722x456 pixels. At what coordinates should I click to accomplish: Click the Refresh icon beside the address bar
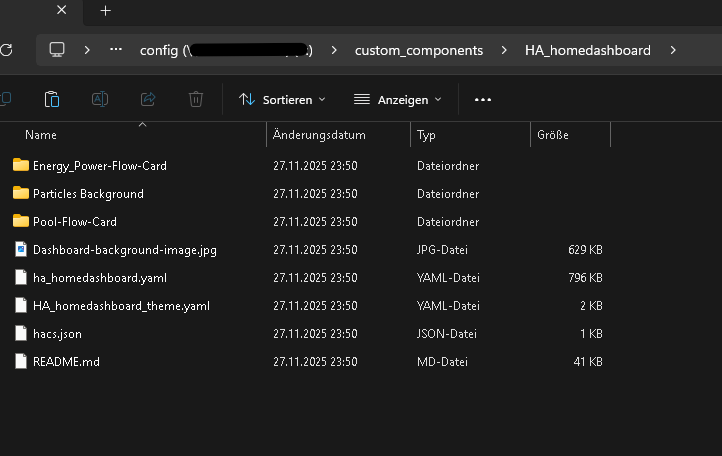[6, 50]
